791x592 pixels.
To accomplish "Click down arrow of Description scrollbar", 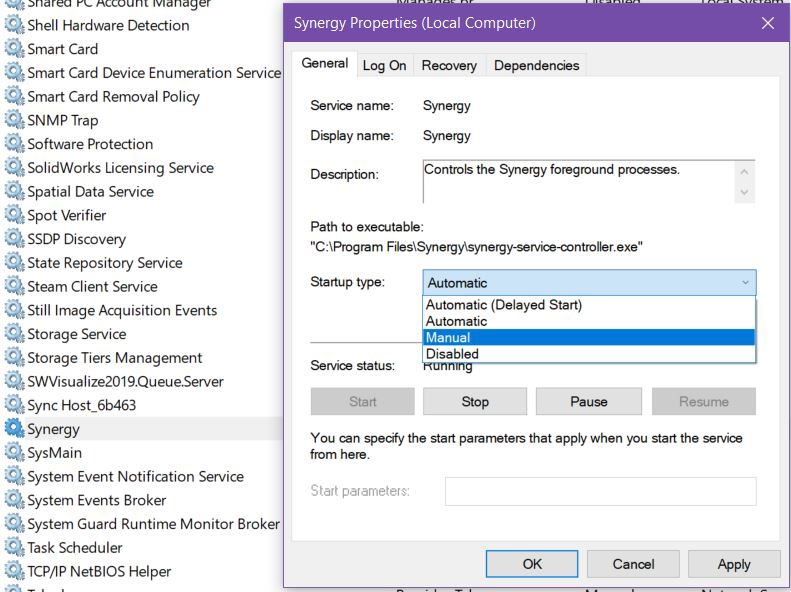I will point(744,193).
